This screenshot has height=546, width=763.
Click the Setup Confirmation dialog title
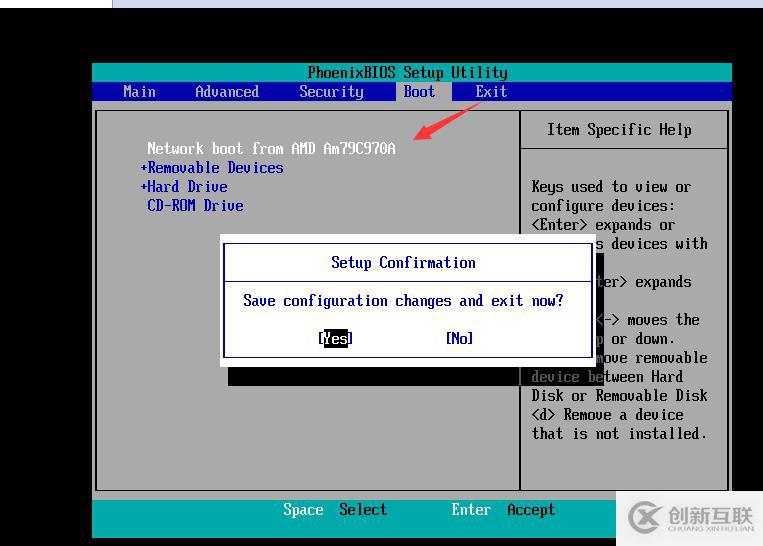click(x=403, y=262)
